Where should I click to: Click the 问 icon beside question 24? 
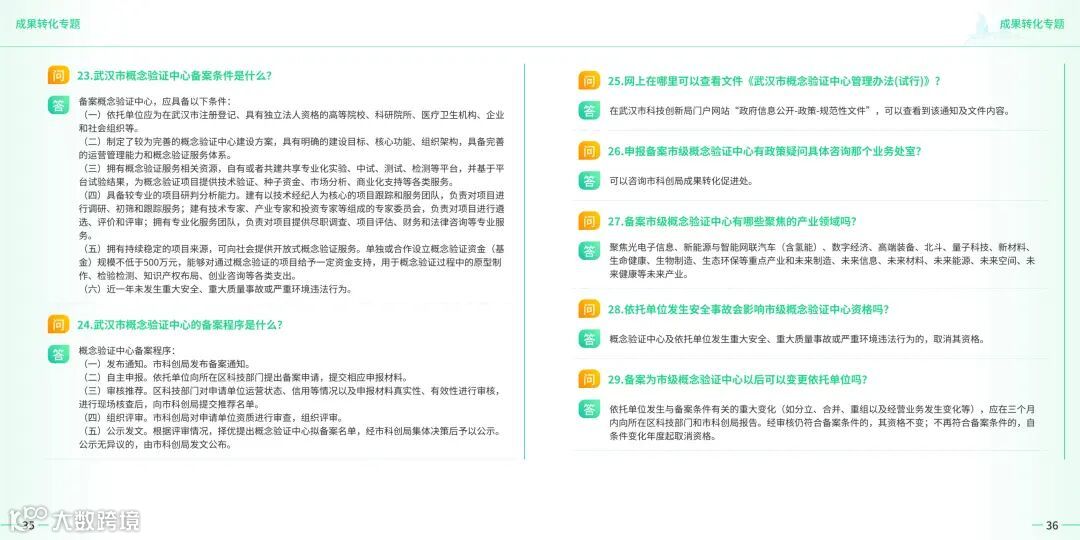click(x=59, y=324)
